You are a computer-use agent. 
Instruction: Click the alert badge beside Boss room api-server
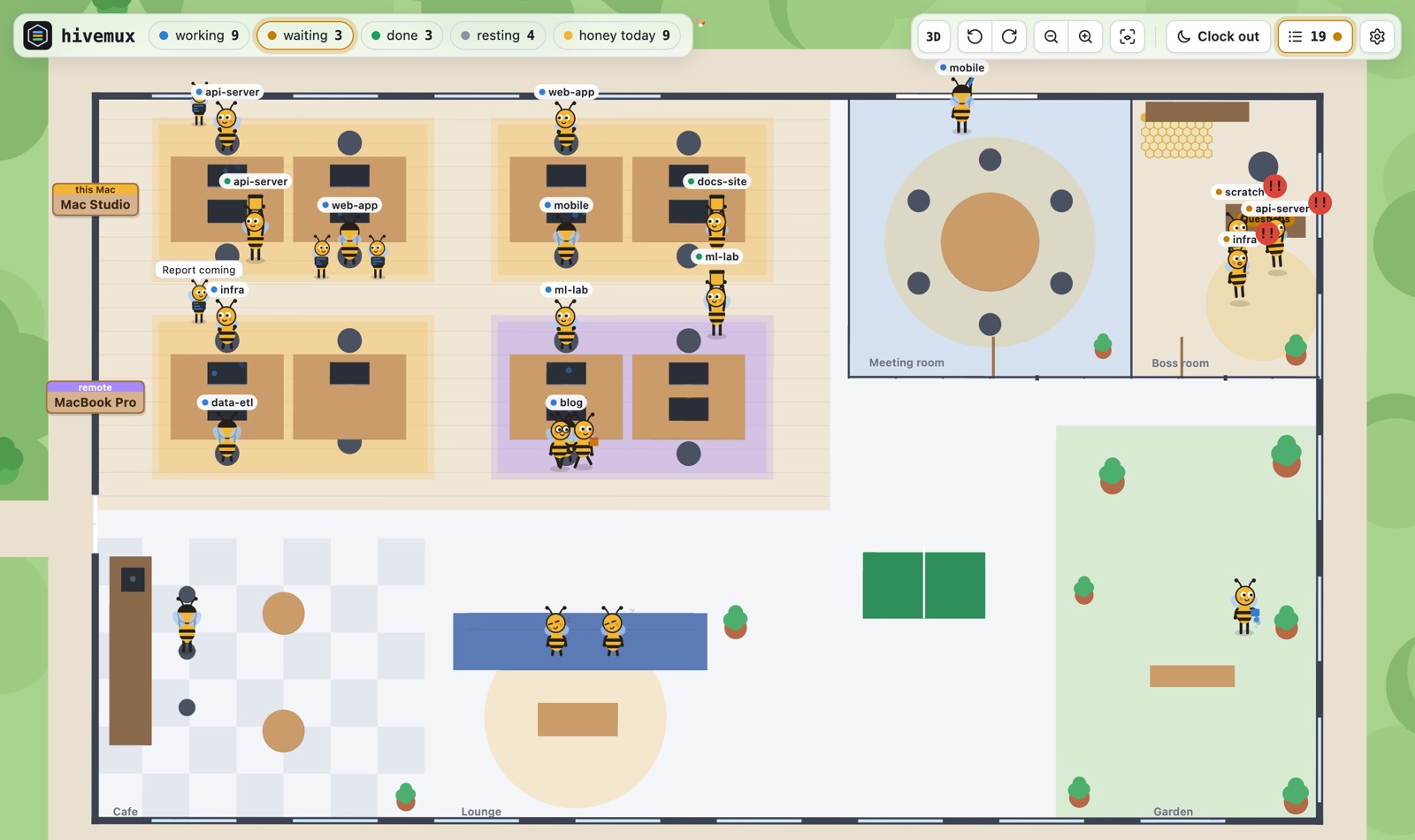[1319, 203]
